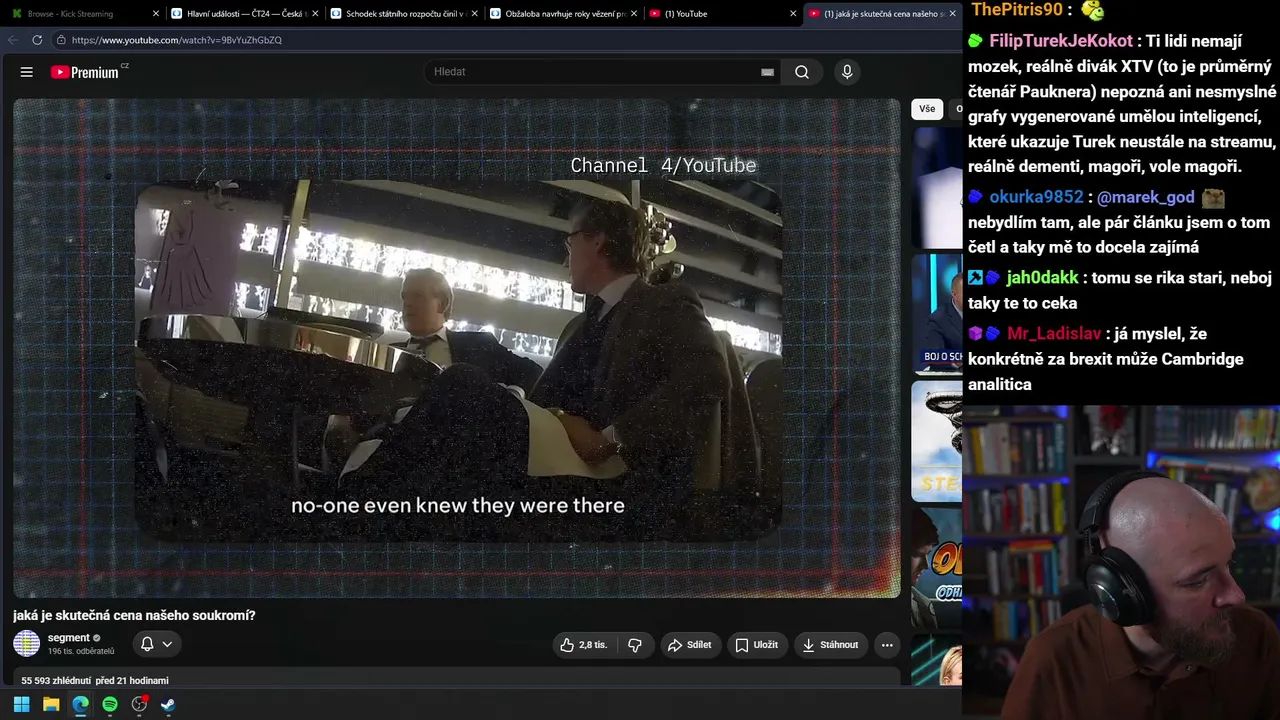Open the BOJ O recommended video thumbnail
Screen dimensions: 1280x720
click(937, 314)
